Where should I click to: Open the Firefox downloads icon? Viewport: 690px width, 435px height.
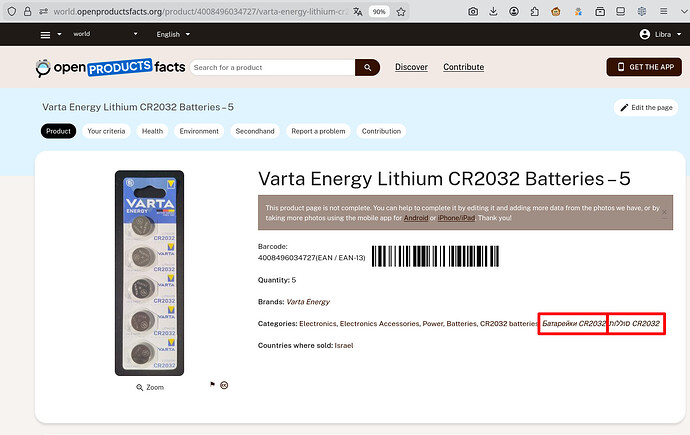[x=493, y=12]
